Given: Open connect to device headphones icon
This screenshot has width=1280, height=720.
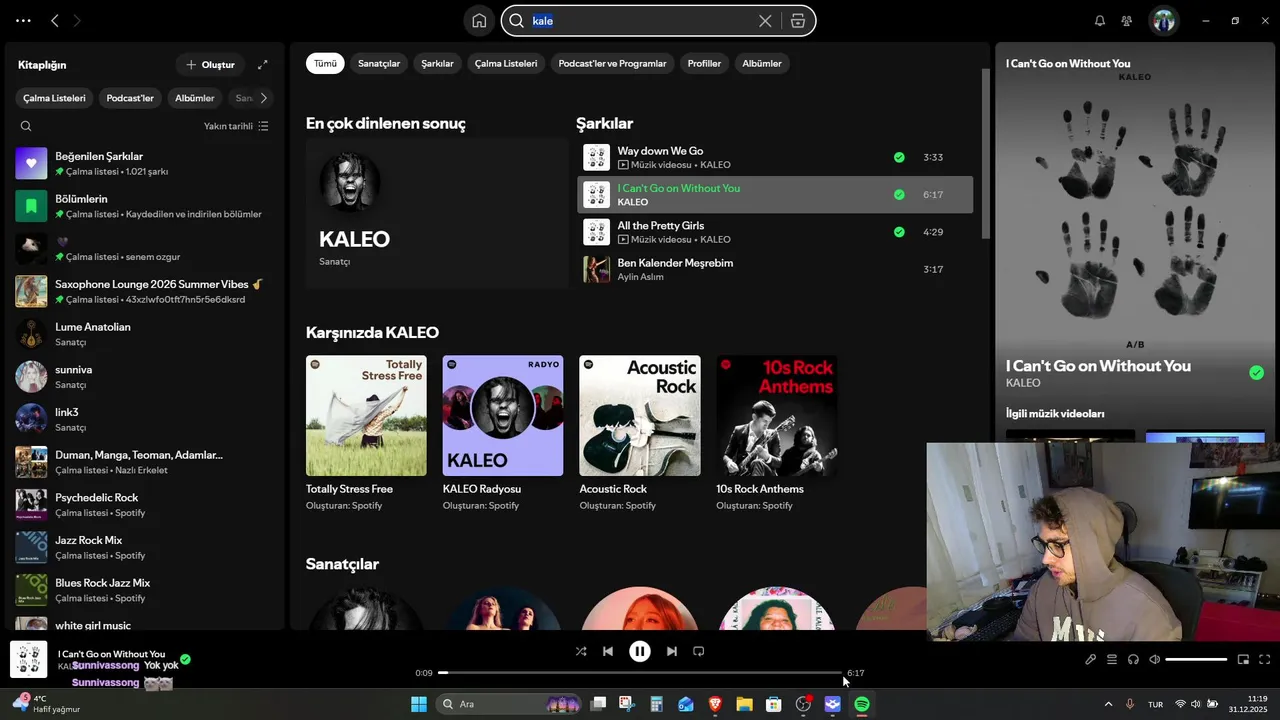Looking at the screenshot, I should tap(1133, 659).
